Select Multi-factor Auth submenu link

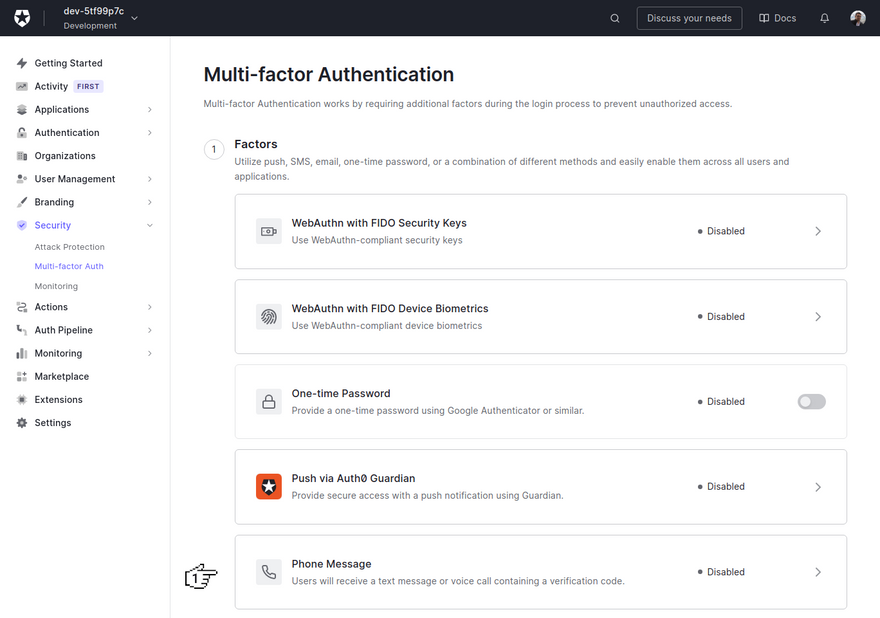(x=69, y=266)
